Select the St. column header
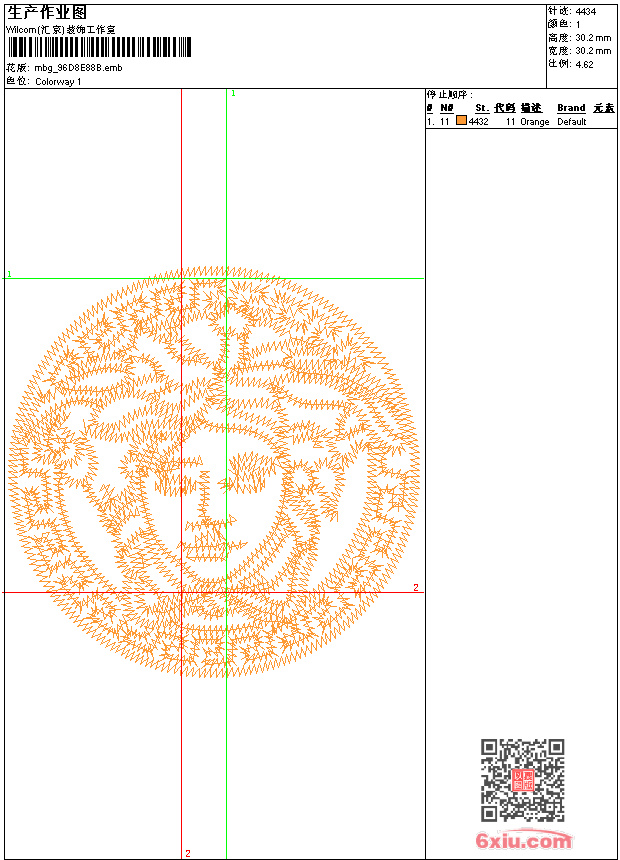620x860 pixels. click(x=481, y=108)
